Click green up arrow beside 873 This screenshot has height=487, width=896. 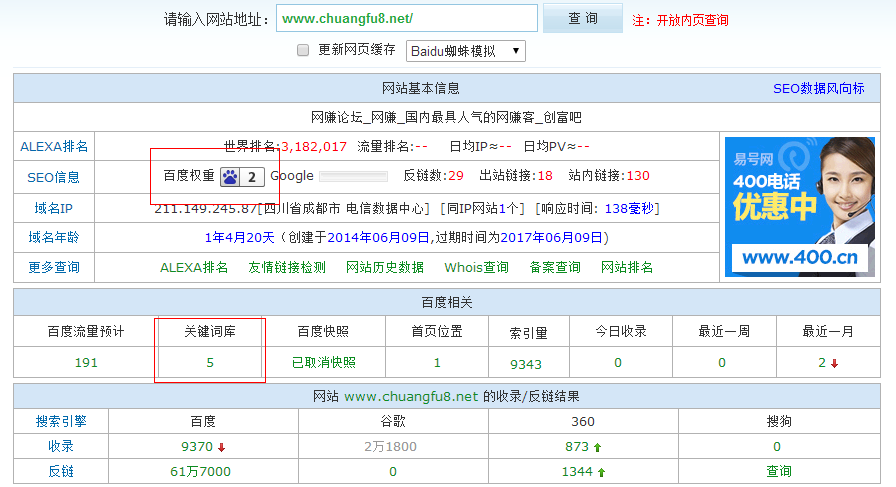[x=597, y=447]
